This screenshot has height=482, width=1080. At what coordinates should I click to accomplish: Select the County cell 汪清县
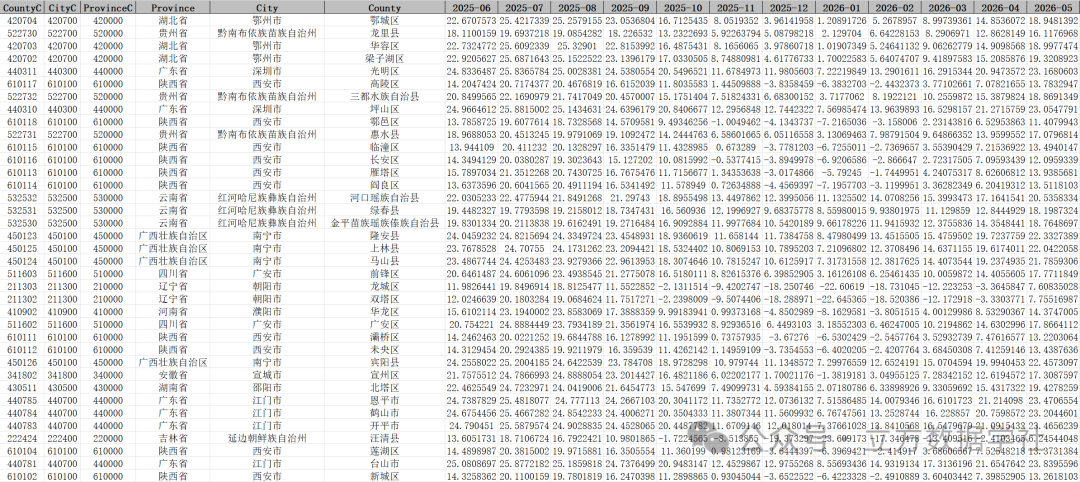(x=384, y=438)
